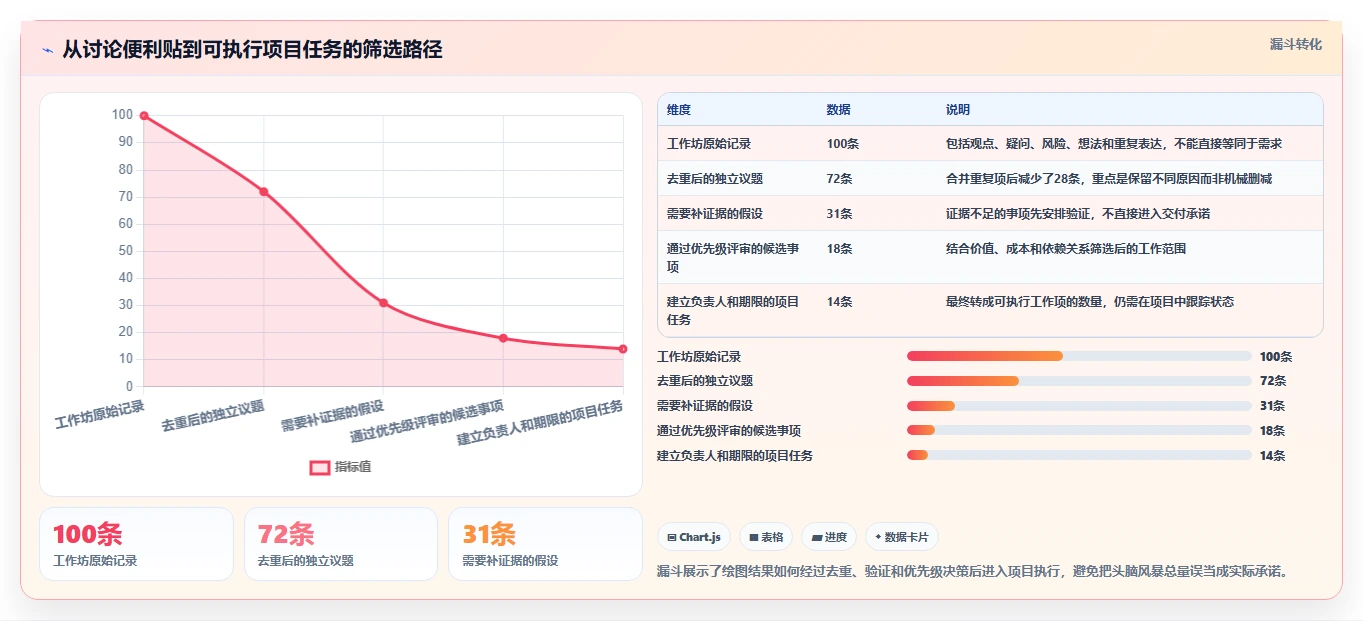Screen dimensions: 1363x621
Task: Click y-axis label 100
Action: tap(122, 115)
